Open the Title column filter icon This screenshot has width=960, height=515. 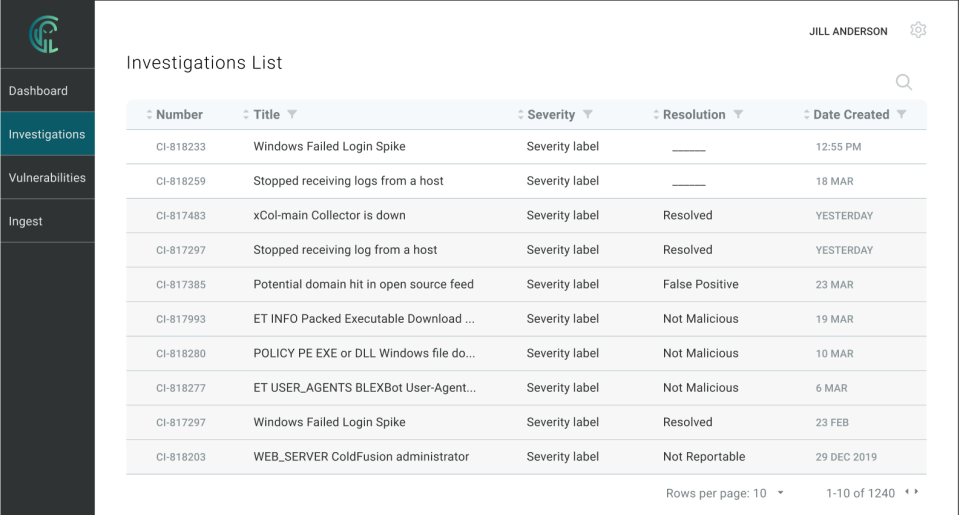coord(292,115)
